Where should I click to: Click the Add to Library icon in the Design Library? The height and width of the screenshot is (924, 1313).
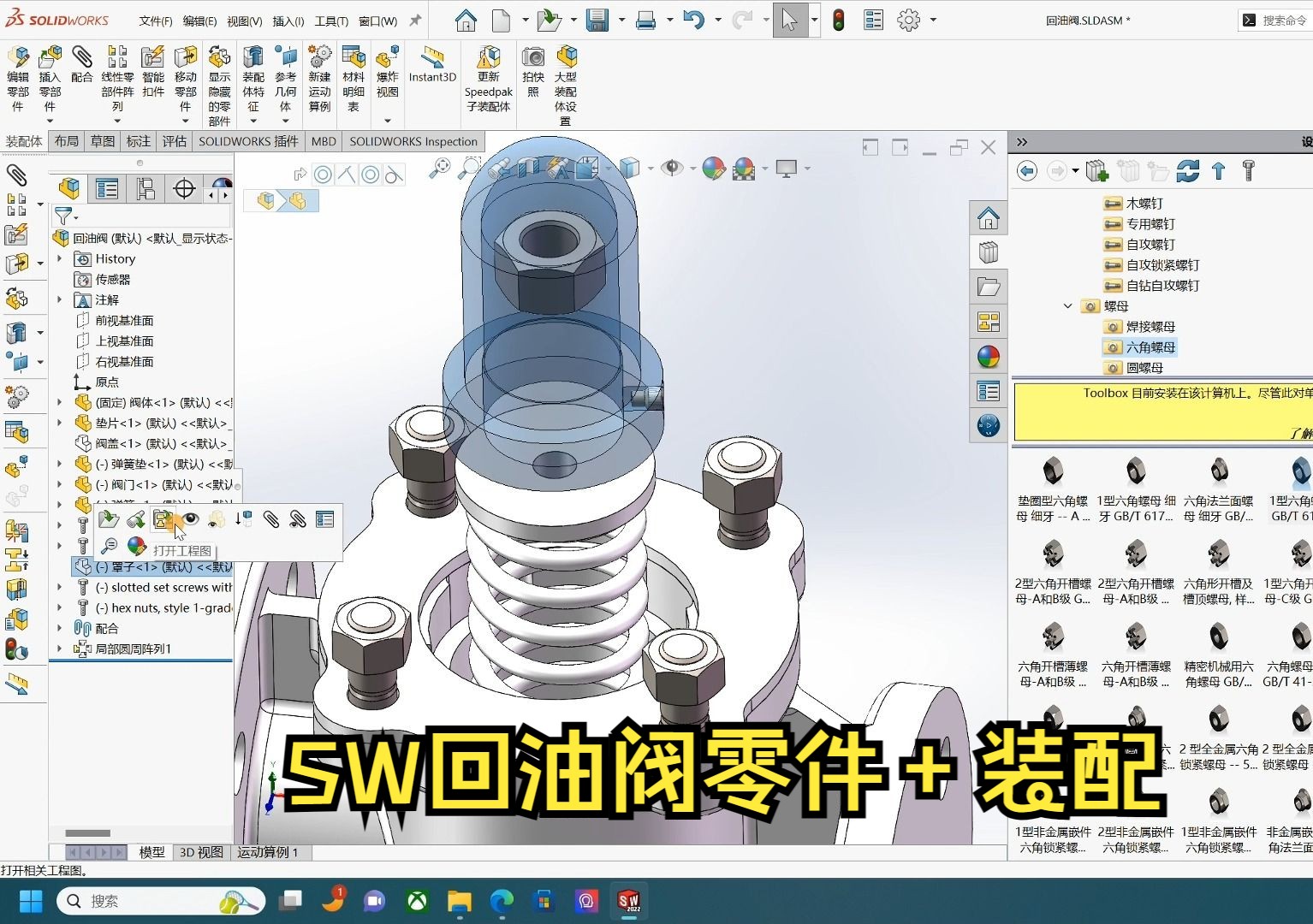[x=1097, y=171]
